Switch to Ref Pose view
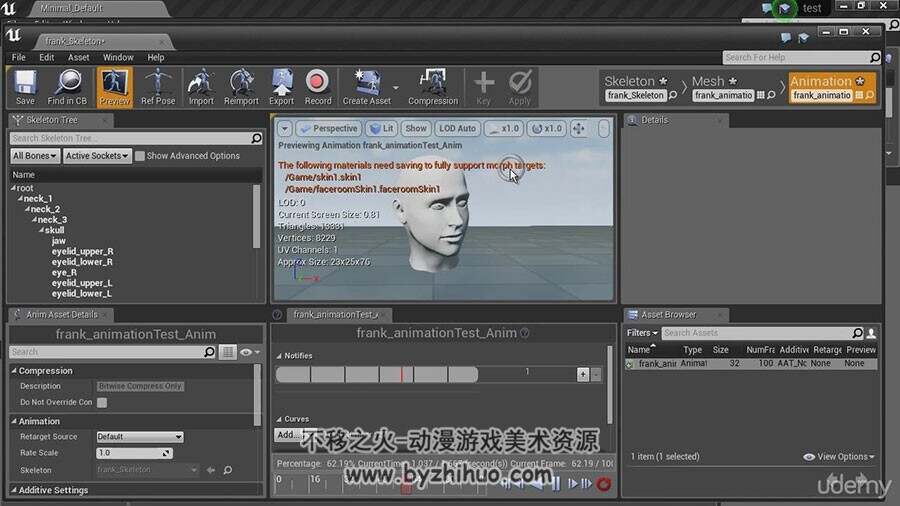The height and width of the screenshot is (506, 900). coord(158,87)
